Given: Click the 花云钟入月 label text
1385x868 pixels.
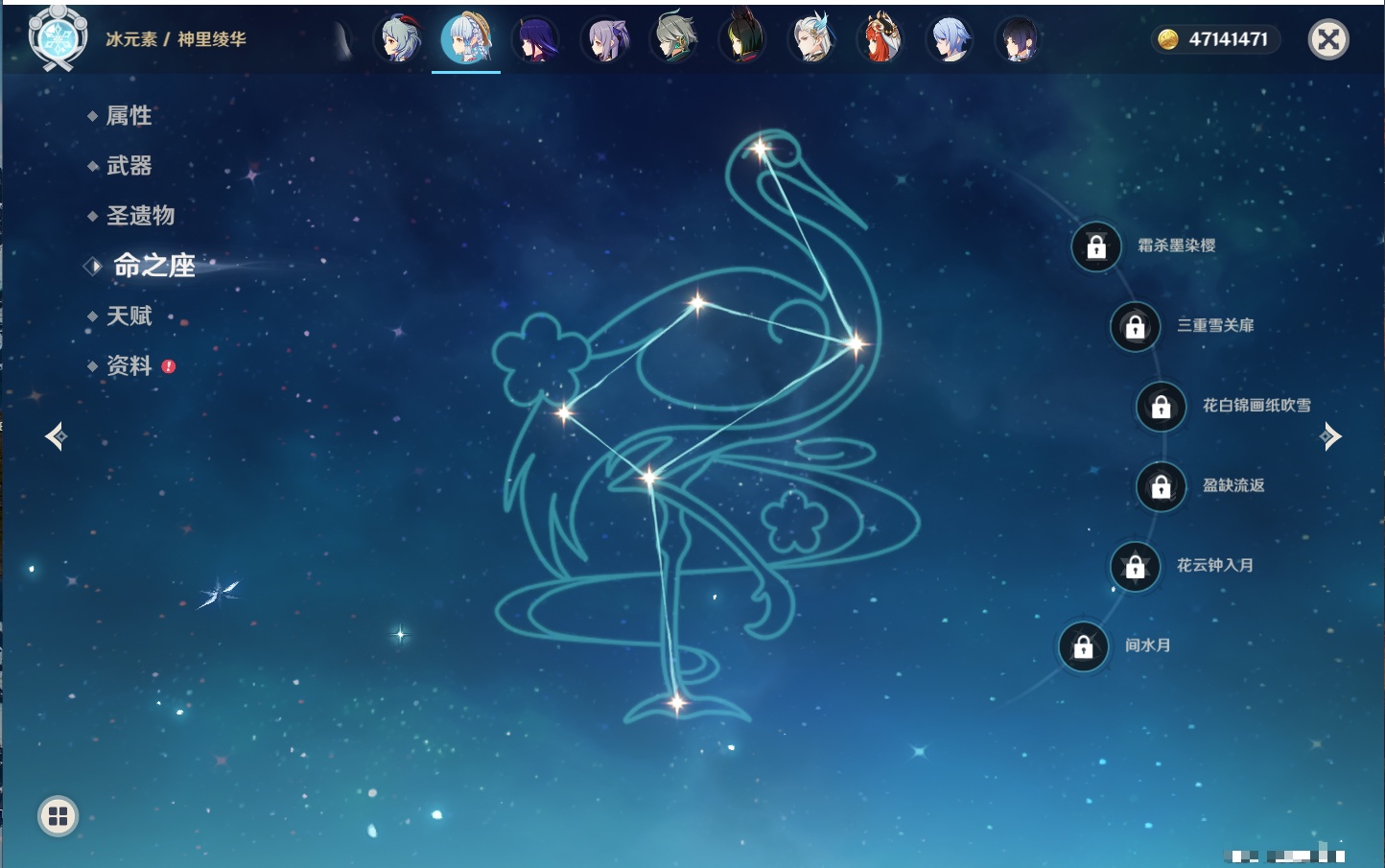Looking at the screenshot, I should point(1215,565).
